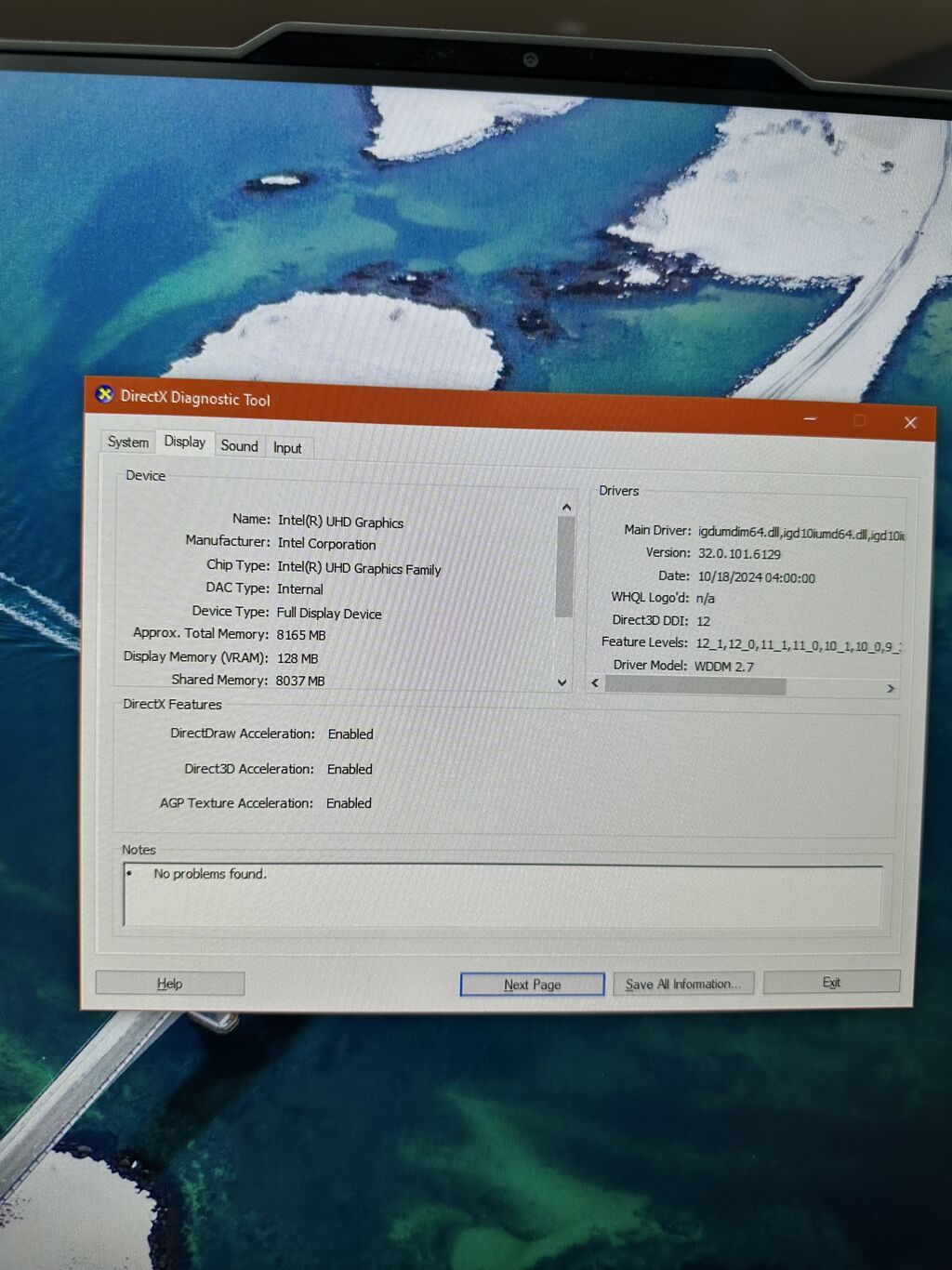Click Device list scroll down arrow
The image size is (952, 1270).
tap(562, 682)
